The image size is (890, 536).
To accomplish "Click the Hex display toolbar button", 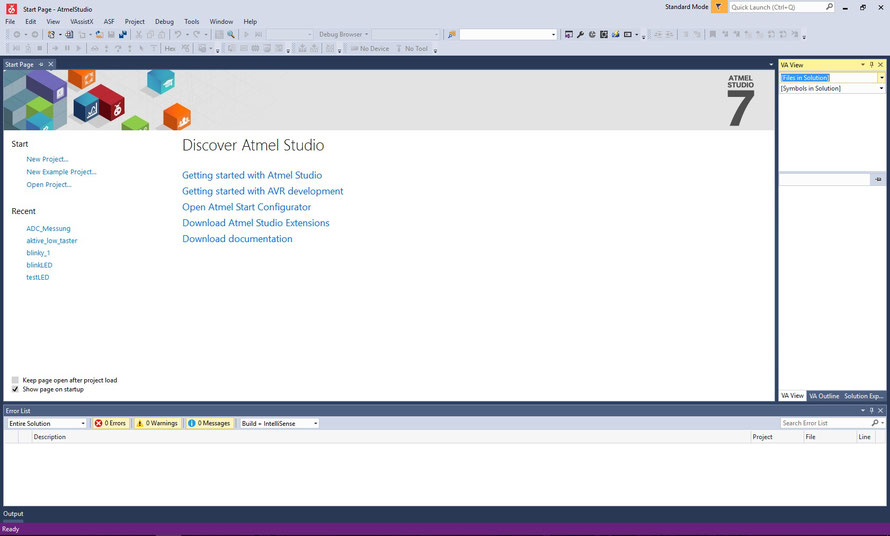I will tap(170, 49).
